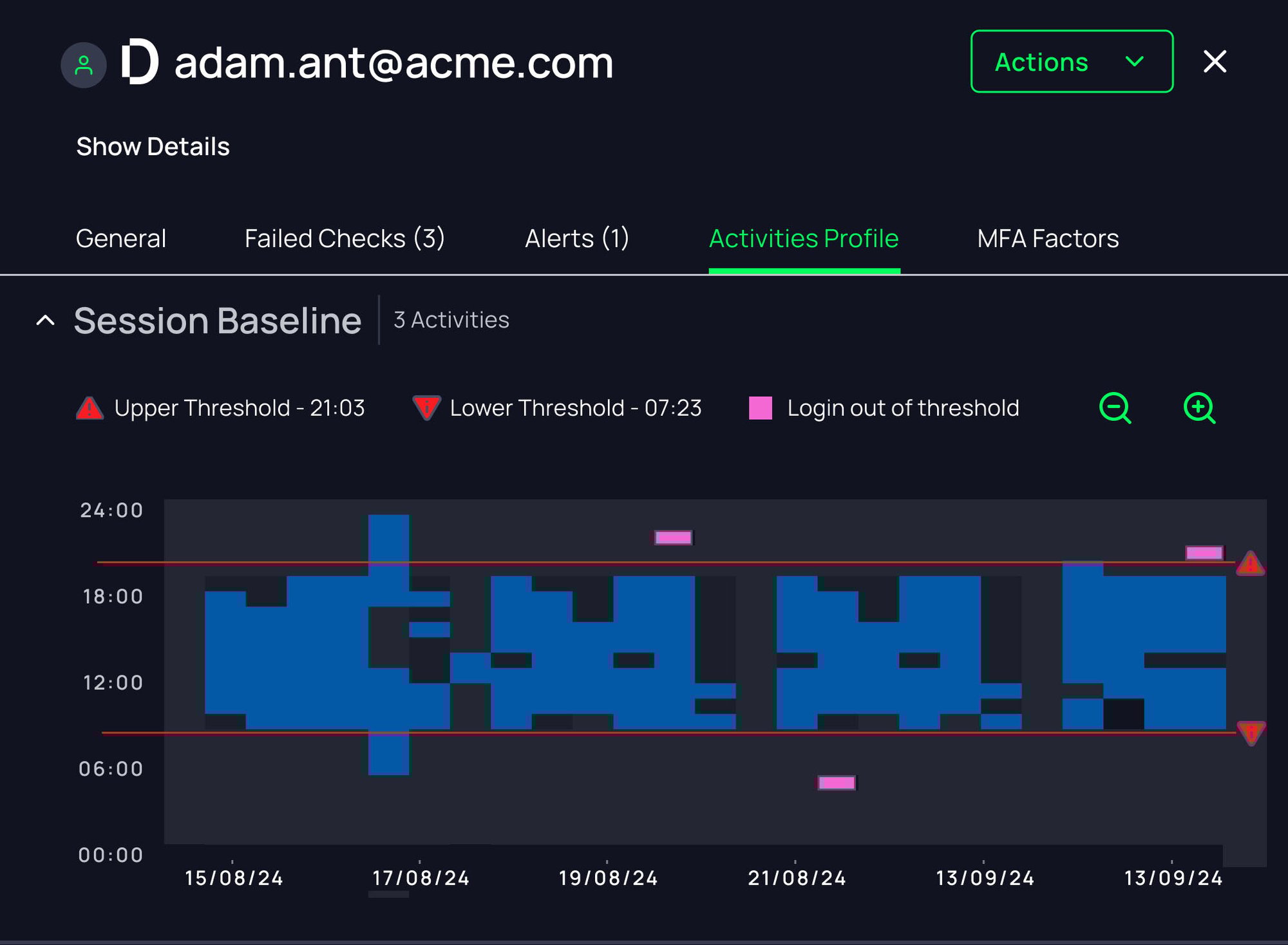Select the pink out-of-threshold login near 19/08/24
1288x945 pixels.
point(674,538)
